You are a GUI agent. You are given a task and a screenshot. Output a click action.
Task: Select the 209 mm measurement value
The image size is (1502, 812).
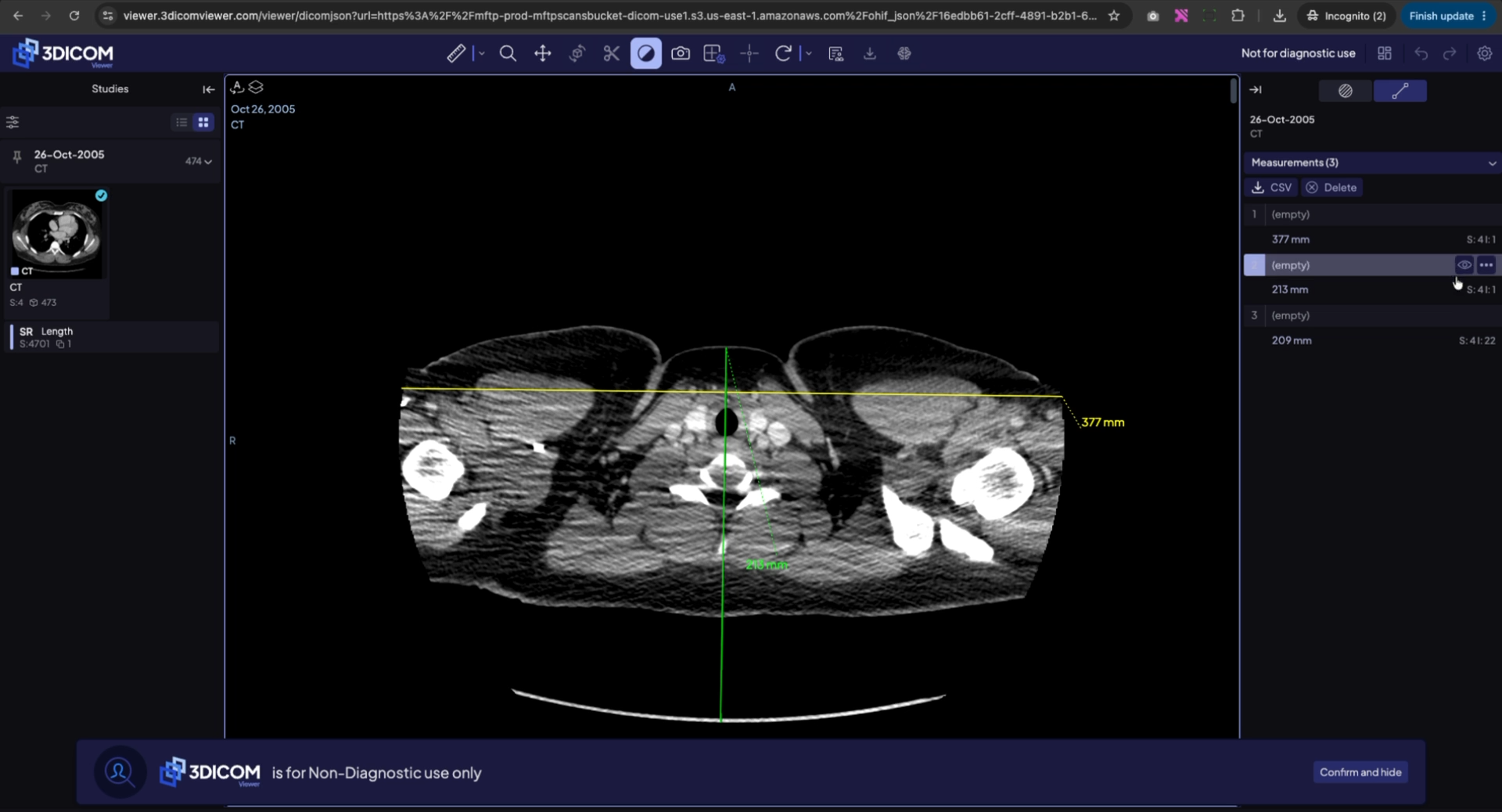click(x=1292, y=340)
